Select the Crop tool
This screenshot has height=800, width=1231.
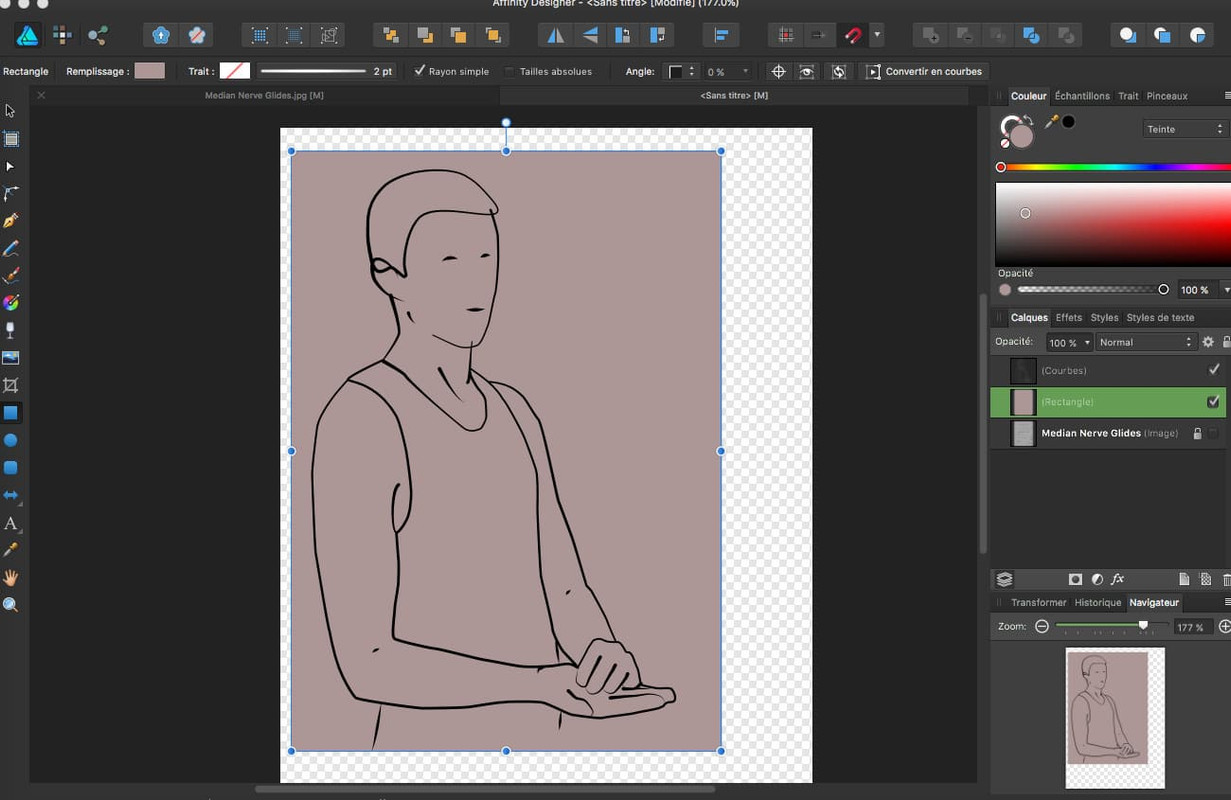coord(11,385)
